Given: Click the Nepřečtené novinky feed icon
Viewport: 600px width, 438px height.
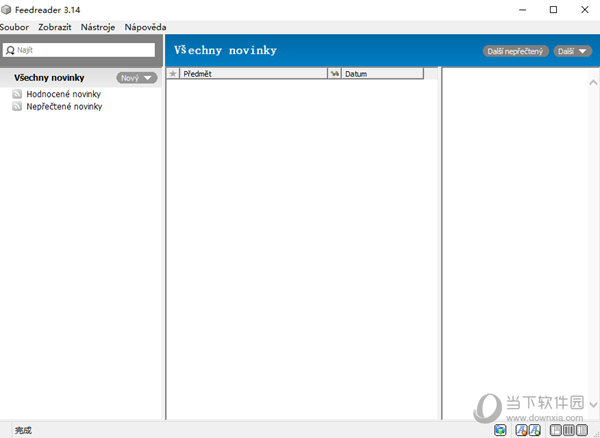Looking at the screenshot, I should point(17,106).
